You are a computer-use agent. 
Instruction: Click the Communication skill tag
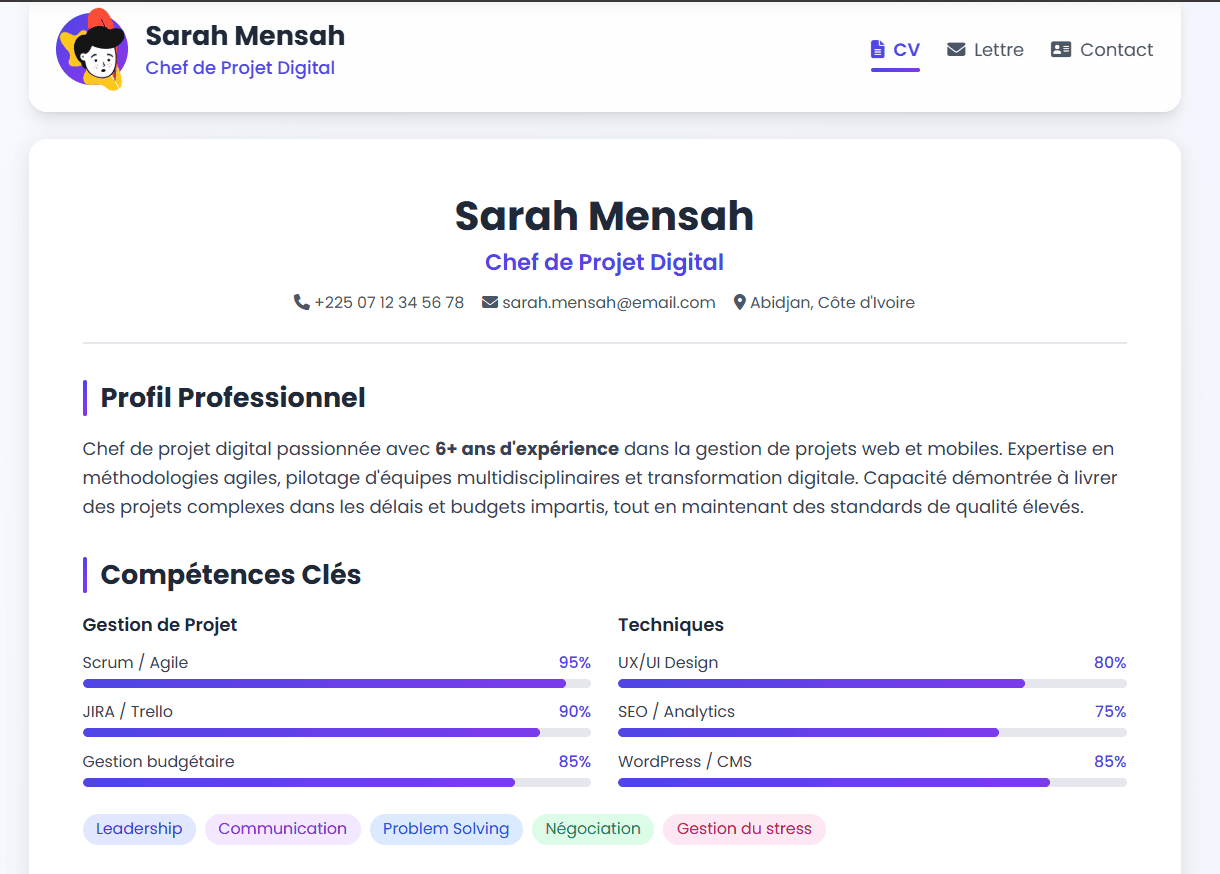pyautogui.click(x=283, y=828)
